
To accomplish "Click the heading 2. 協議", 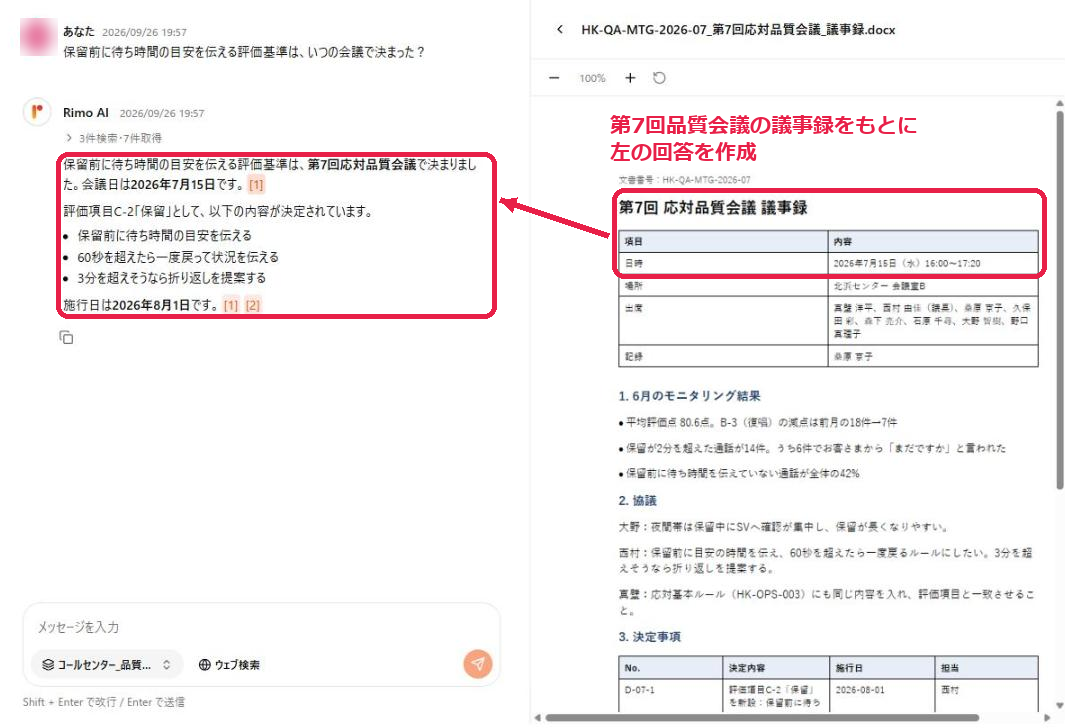I will [x=637, y=500].
